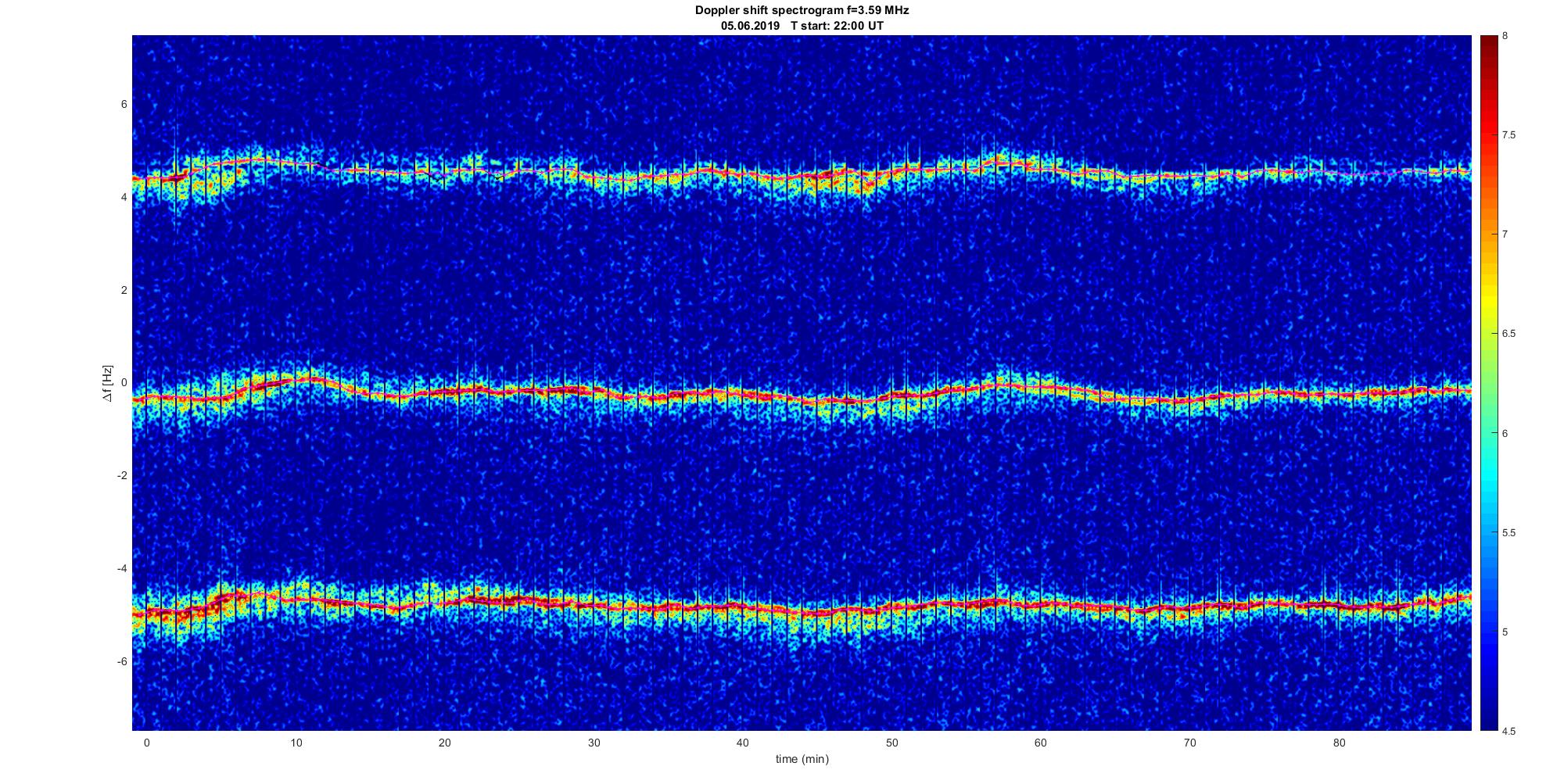Click the colorbar tick label '7'
This screenshot has height=784, width=1564.
click(x=1505, y=234)
